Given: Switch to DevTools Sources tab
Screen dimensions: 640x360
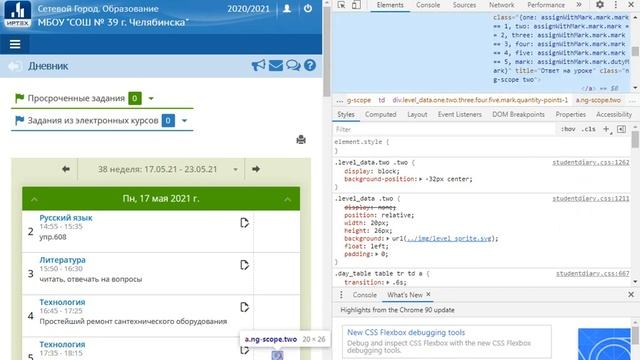Looking at the screenshot, I should click(464, 5).
